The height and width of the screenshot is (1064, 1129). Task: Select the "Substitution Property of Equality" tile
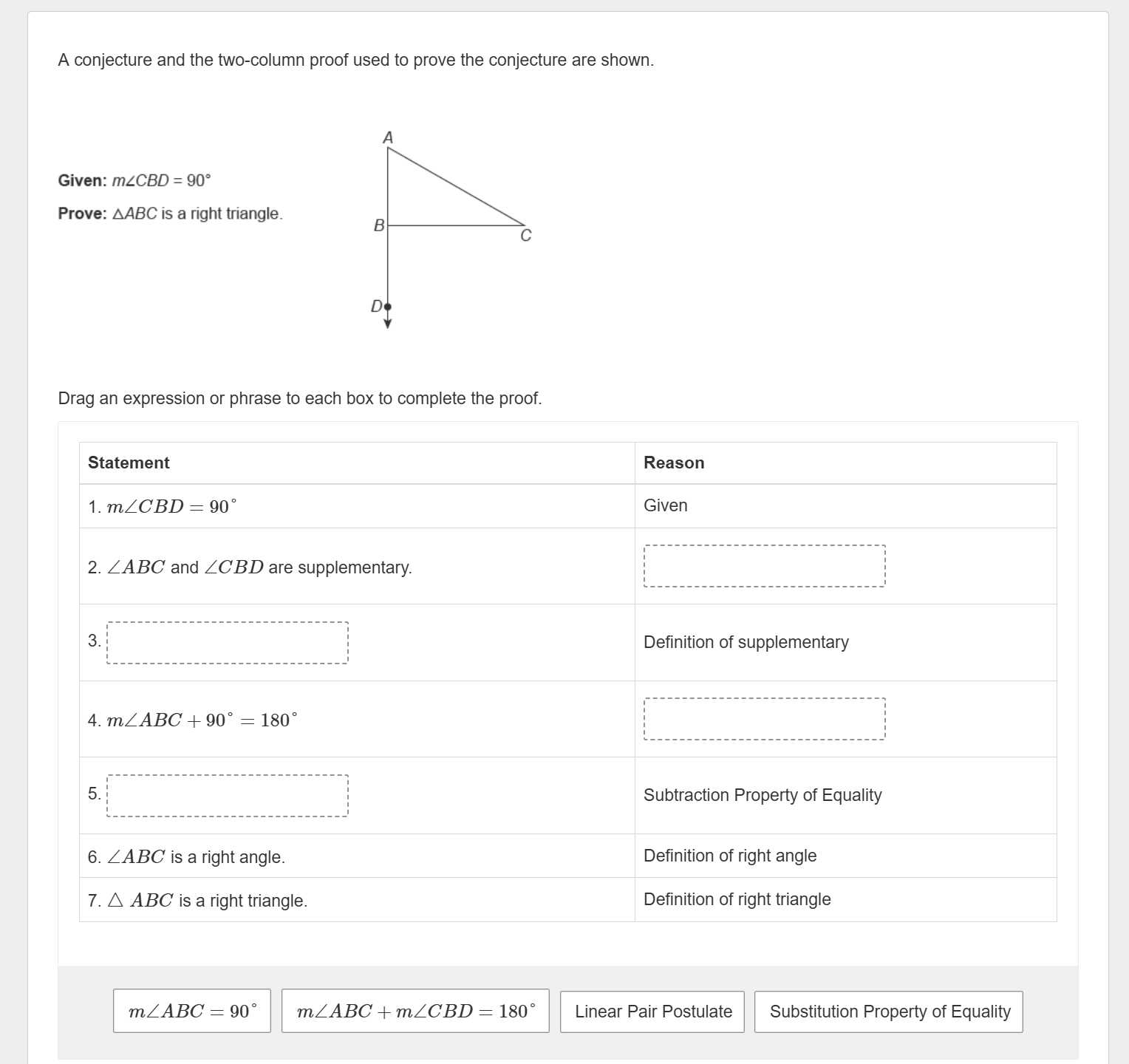point(888,1011)
